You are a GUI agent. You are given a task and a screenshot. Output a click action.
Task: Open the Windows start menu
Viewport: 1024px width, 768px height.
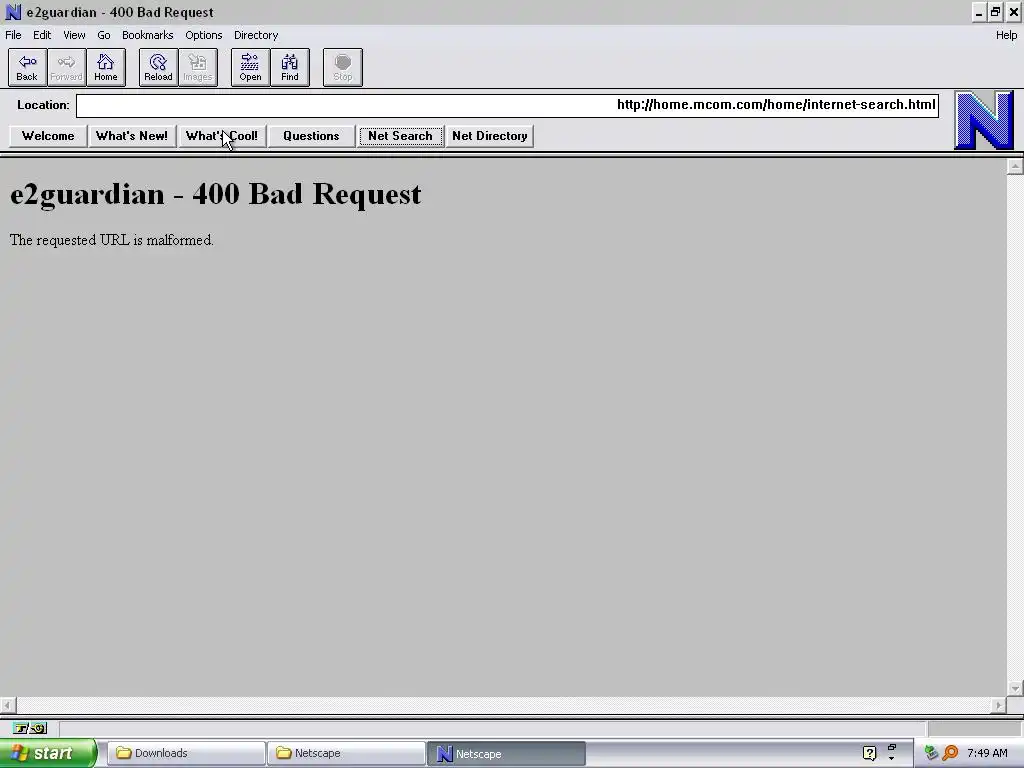pyautogui.click(x=48, y=753)
